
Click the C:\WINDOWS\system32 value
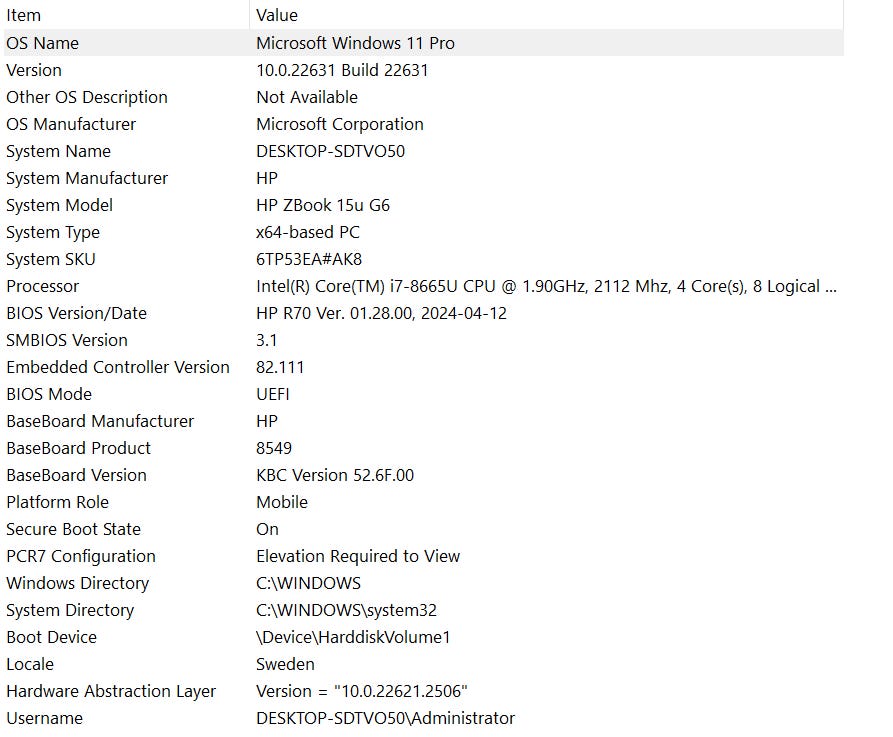click(x=346, y=610)
